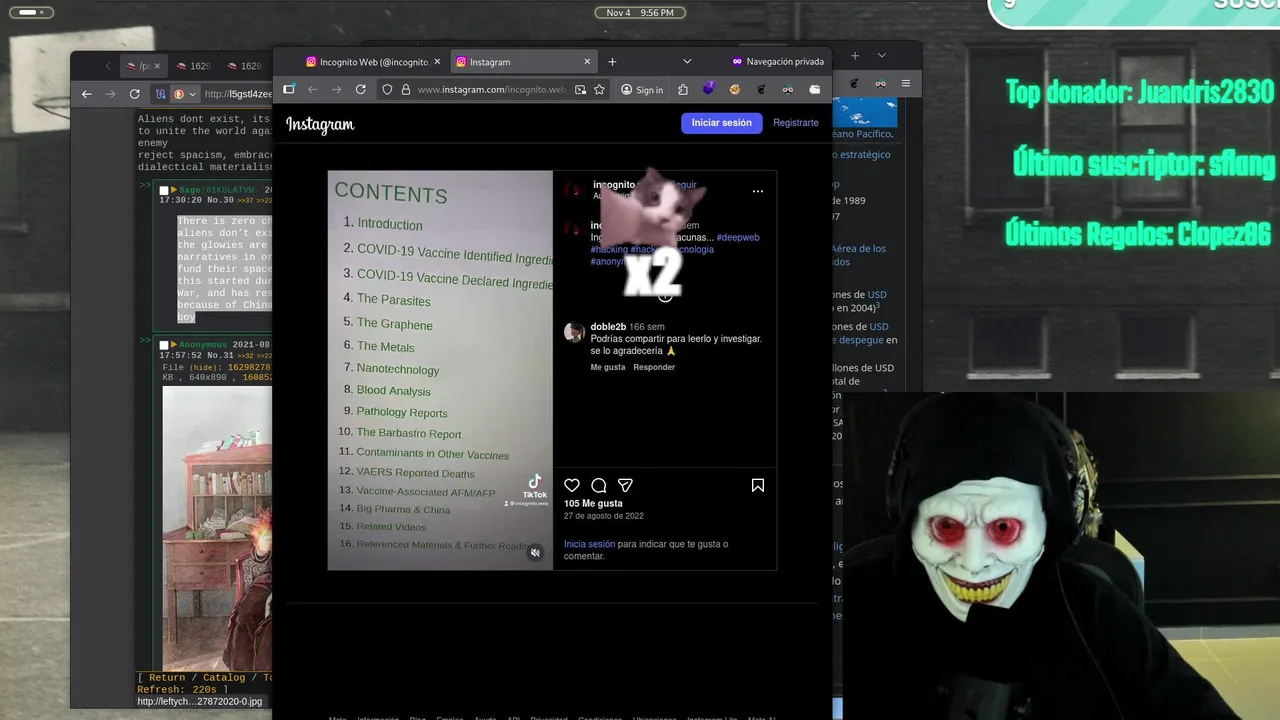1280x720 pixels.
Task: Open the #deepweb hashtag link
Action: click(738, 238)
